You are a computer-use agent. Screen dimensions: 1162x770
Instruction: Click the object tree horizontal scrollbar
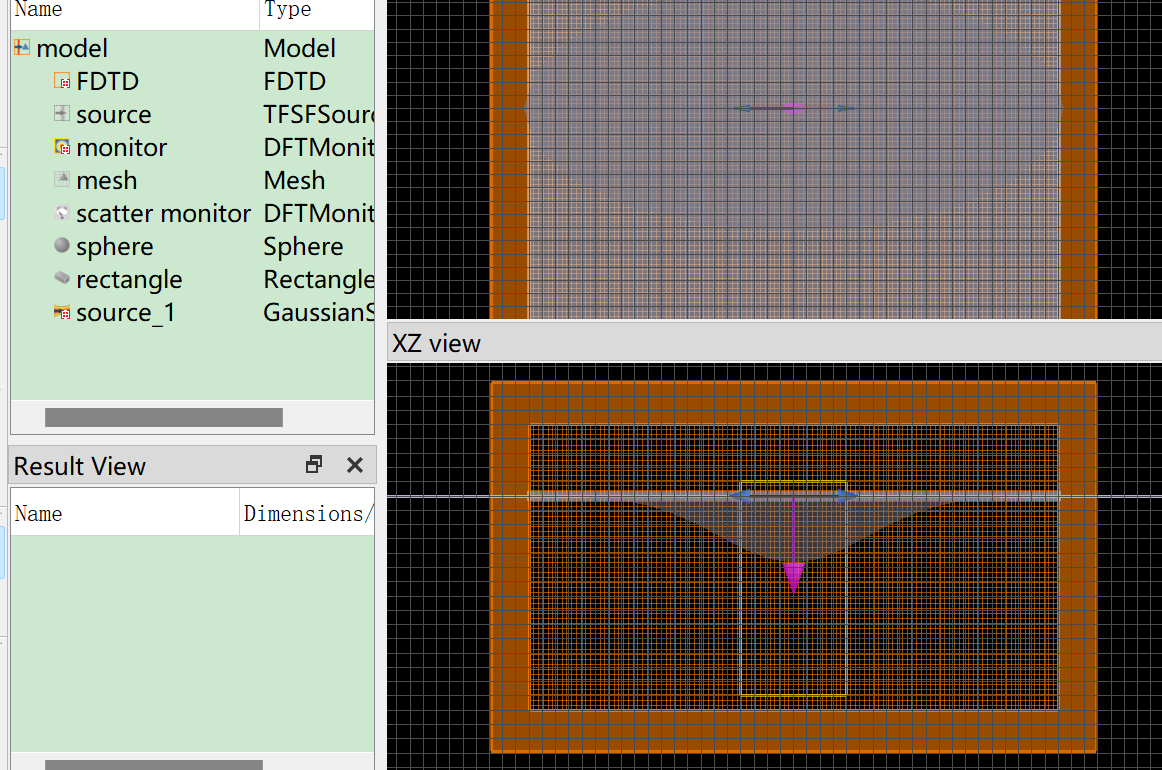click(163, 417)
